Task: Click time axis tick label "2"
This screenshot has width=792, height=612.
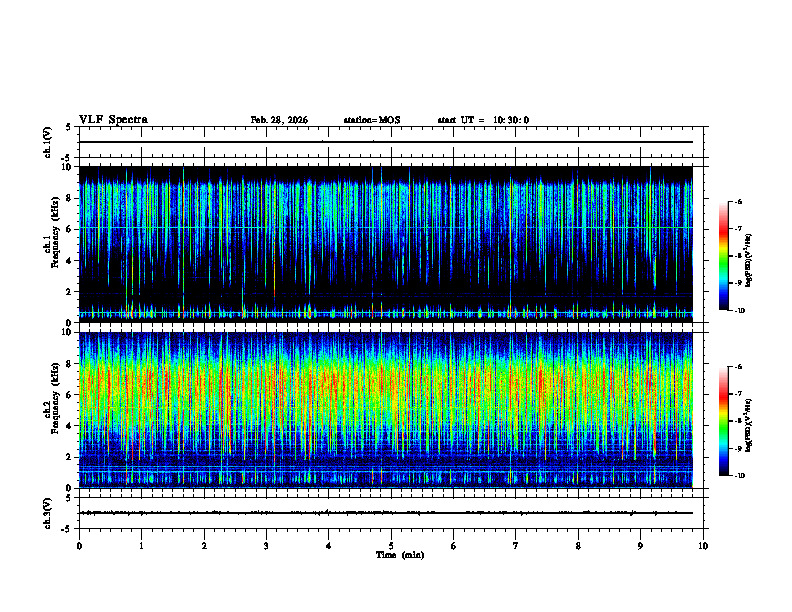Action: [204, 546]
